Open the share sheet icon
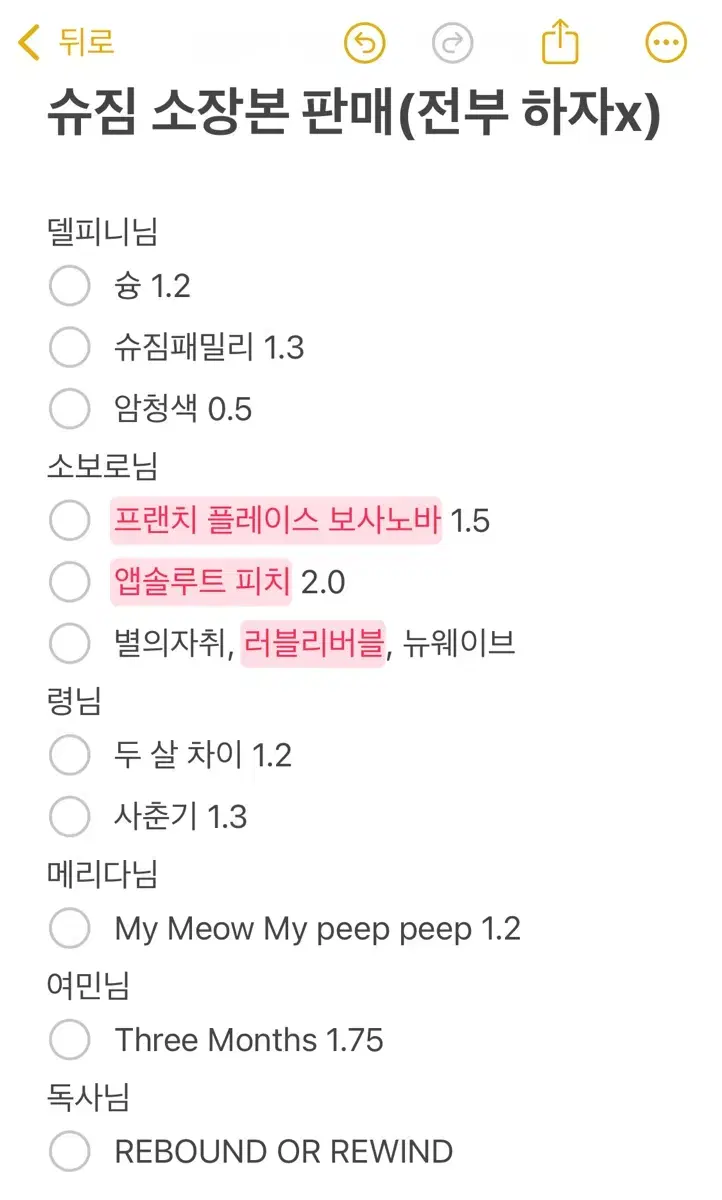Image resolution: width=722 pixels, height=1200 pixels. (x=559, y=42)
